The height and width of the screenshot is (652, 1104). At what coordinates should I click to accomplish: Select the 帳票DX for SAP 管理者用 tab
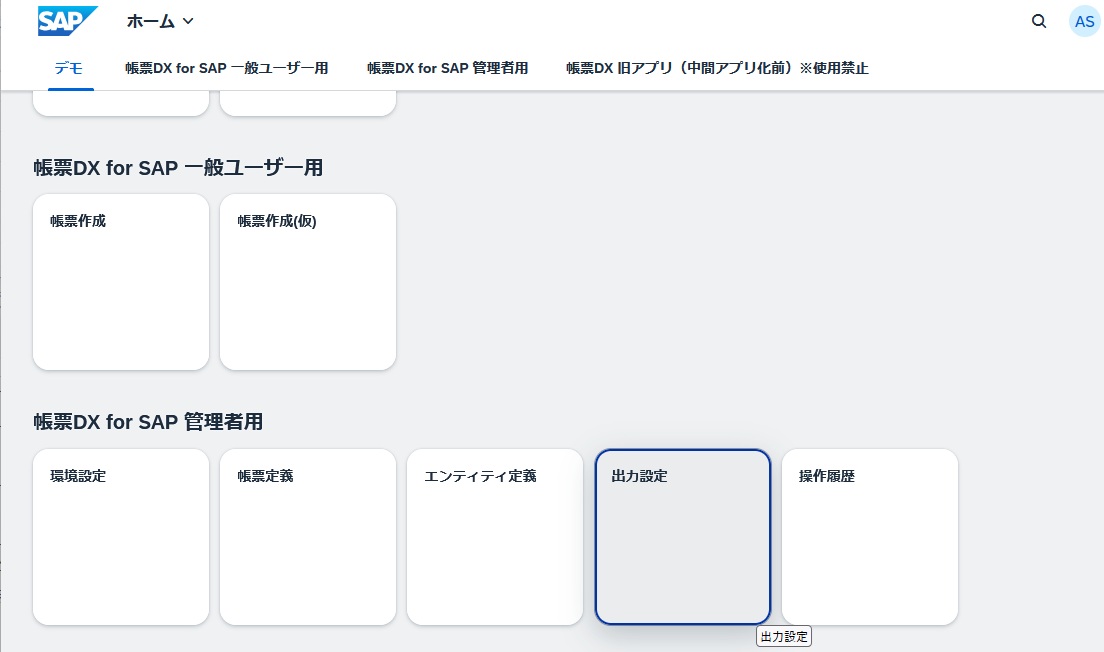[447, 69]
